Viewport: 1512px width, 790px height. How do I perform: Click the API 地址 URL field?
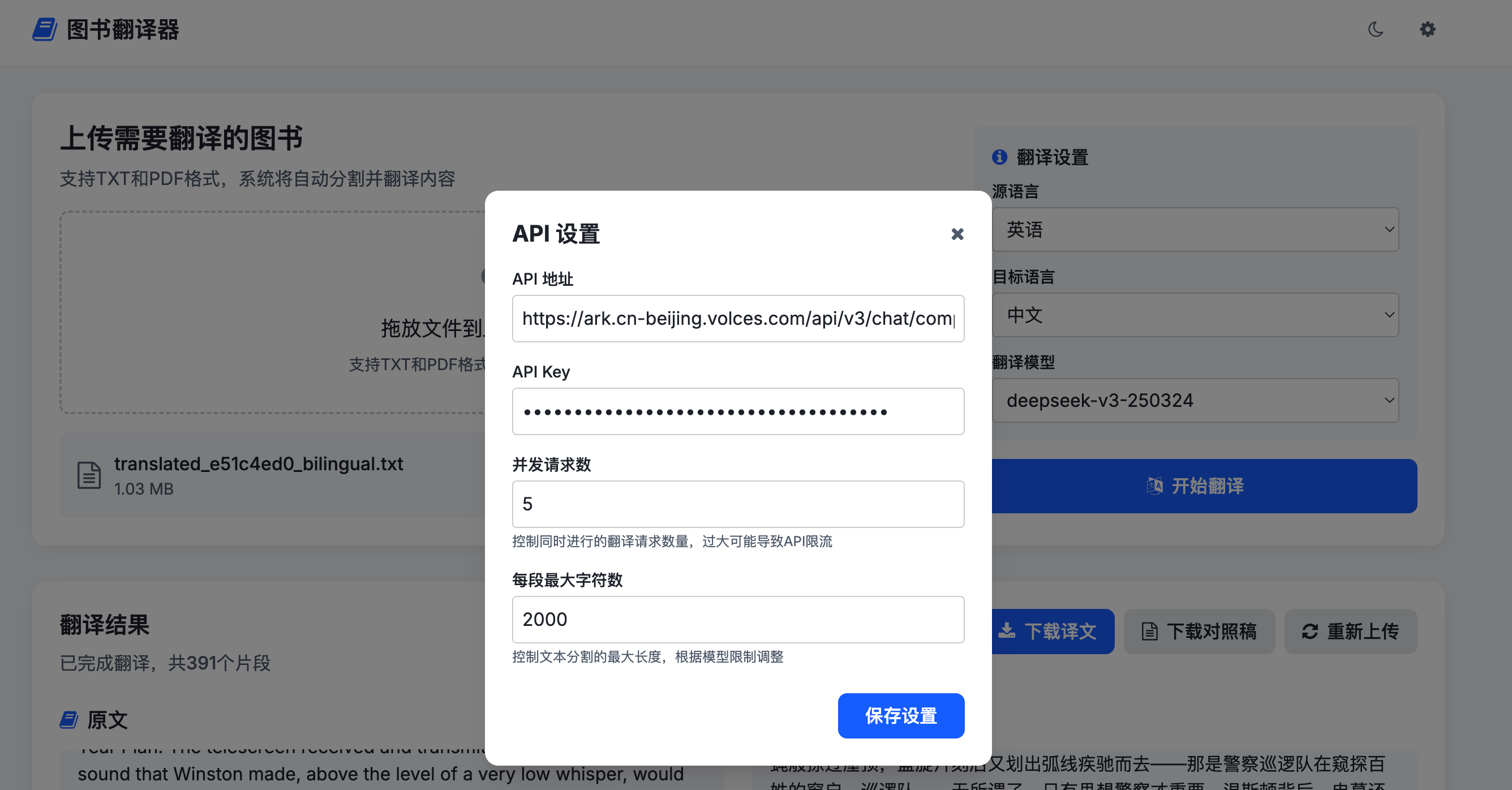738,318
